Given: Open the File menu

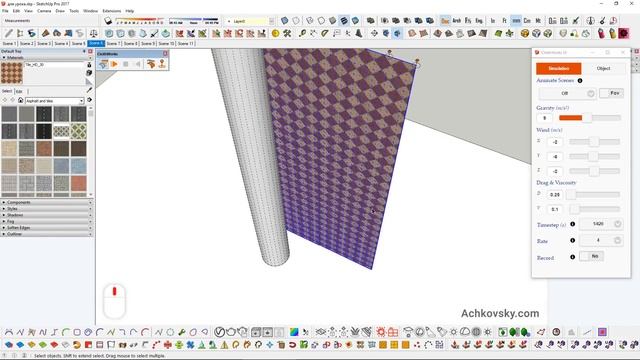Looking at the screenshot, I should (5, 11).
